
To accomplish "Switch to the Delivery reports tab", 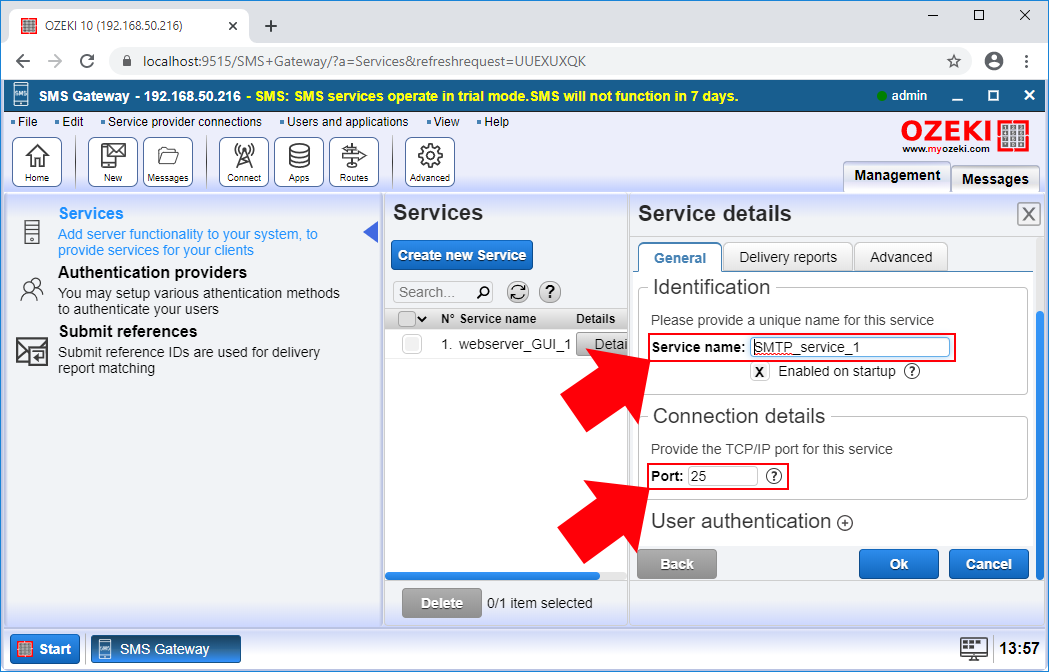I will click(x=788, y=257).
